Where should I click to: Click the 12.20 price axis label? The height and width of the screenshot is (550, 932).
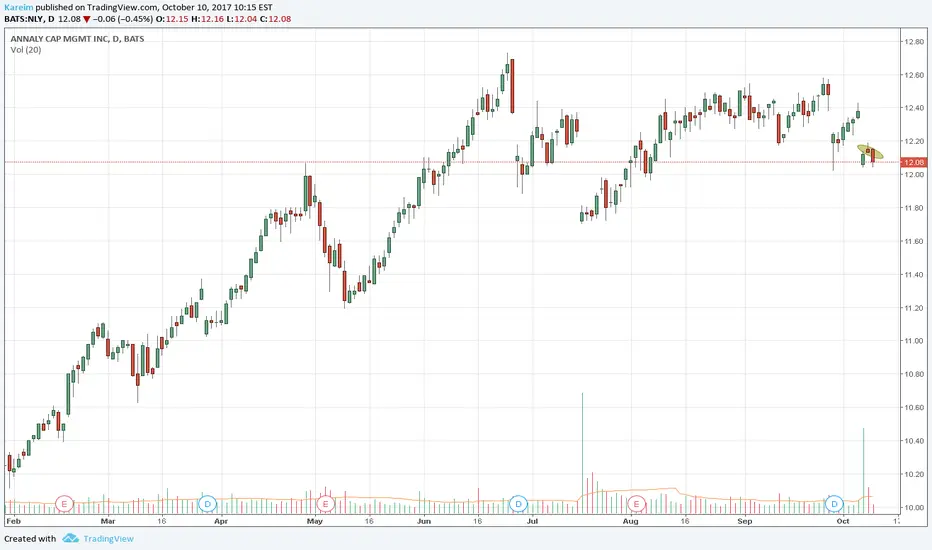[x=914, y=142]
